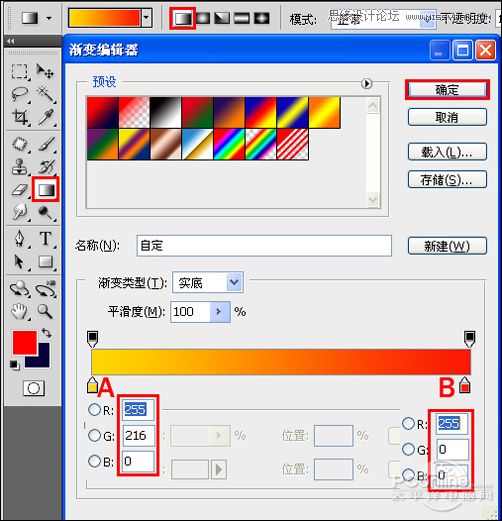Select the Horizontal Type tool
The image size is (502, 521).
click(x=46, y=239)
